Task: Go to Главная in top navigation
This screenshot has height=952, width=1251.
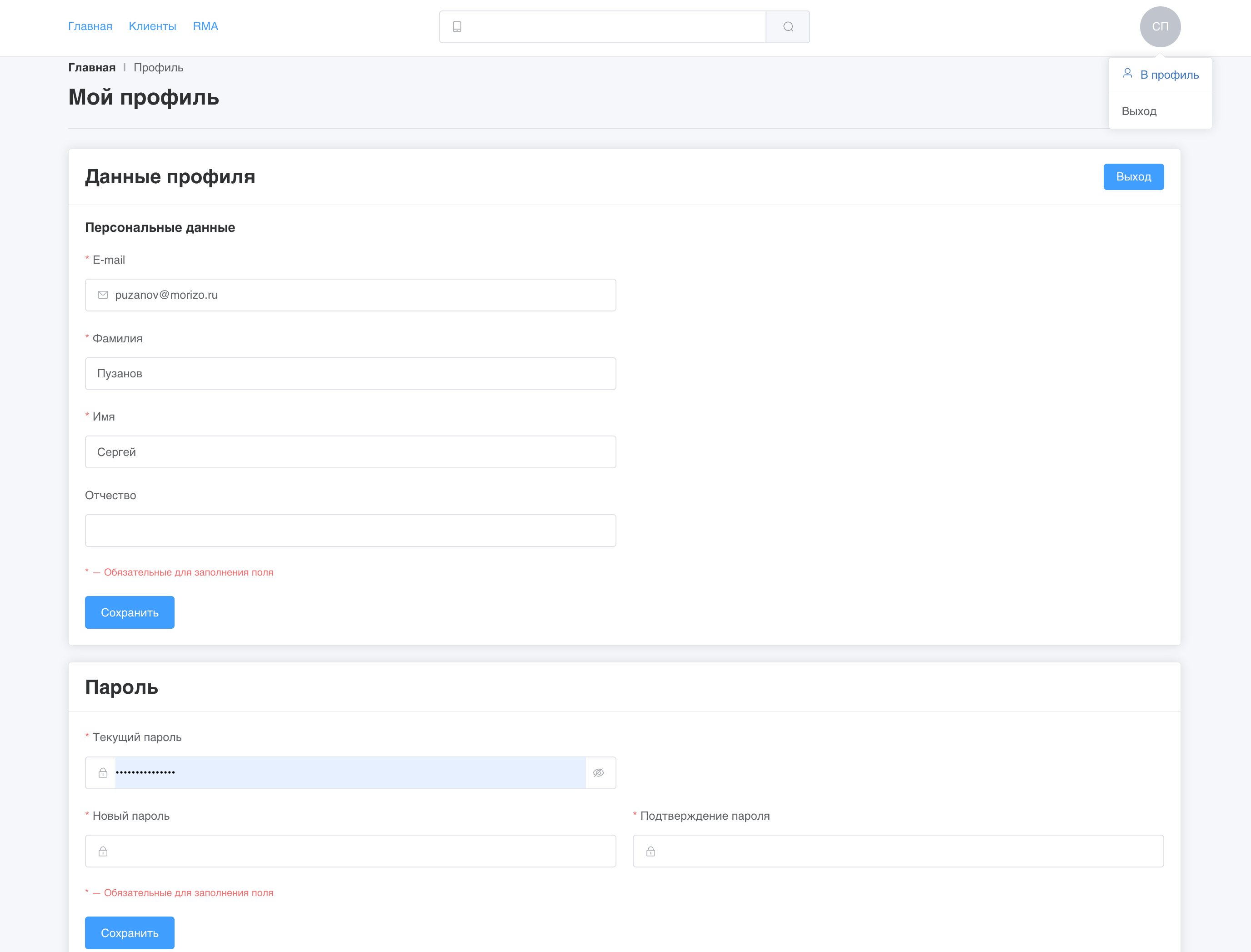Action: point(90,26)
